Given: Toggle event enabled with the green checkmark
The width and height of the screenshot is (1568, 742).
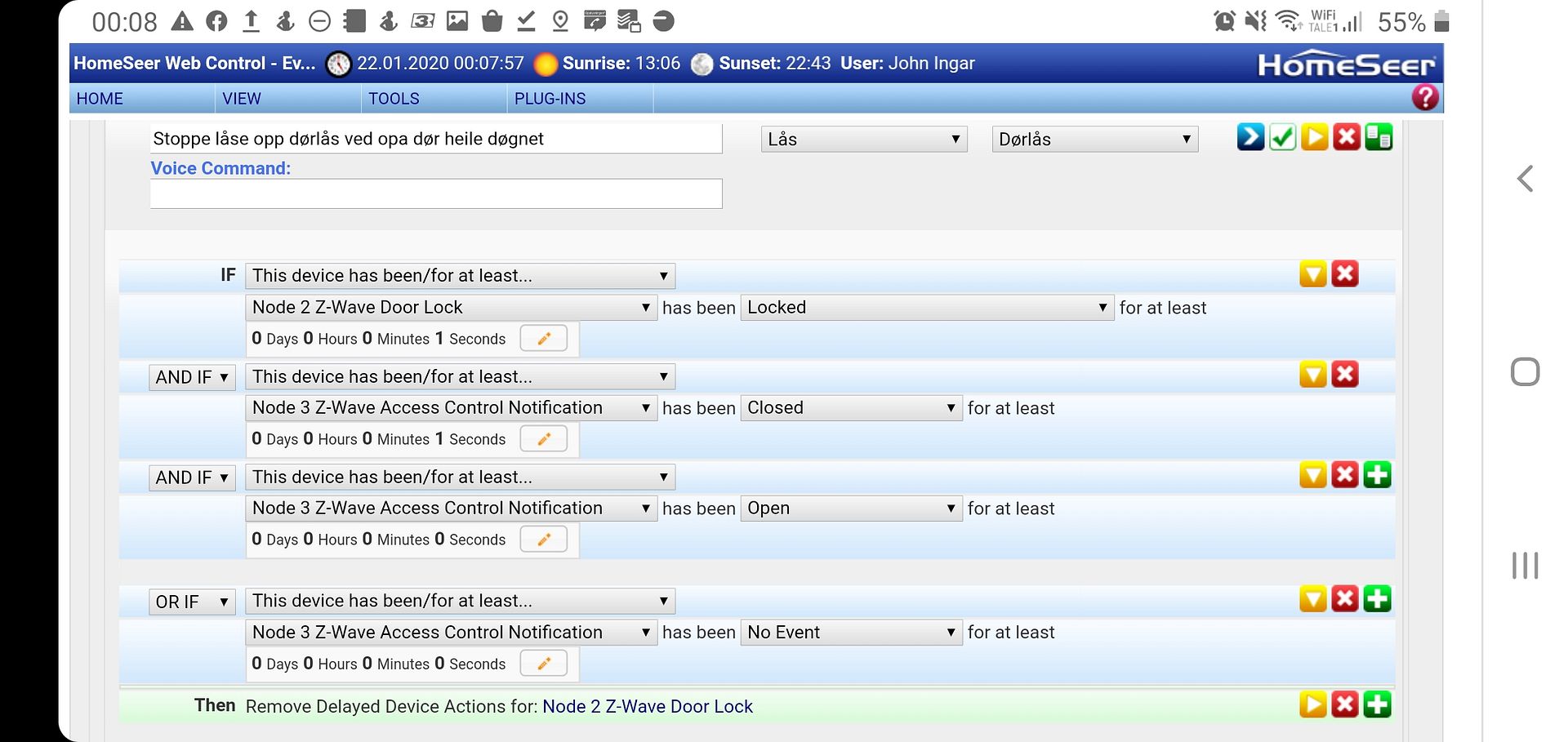Looking at the screenshot, I should click(x=1281, y=137).
